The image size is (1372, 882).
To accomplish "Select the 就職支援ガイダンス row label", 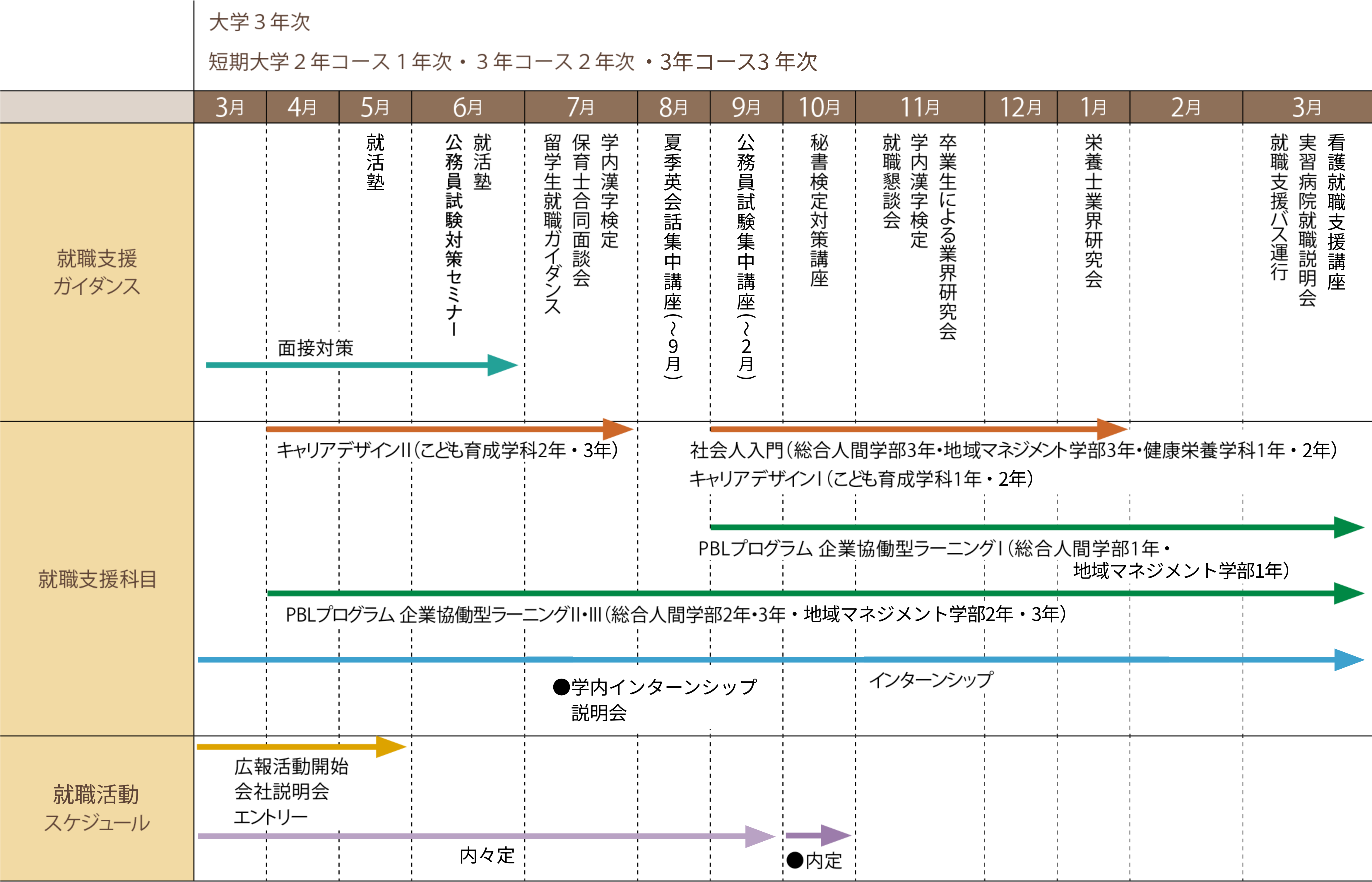I will coord(97,272).
